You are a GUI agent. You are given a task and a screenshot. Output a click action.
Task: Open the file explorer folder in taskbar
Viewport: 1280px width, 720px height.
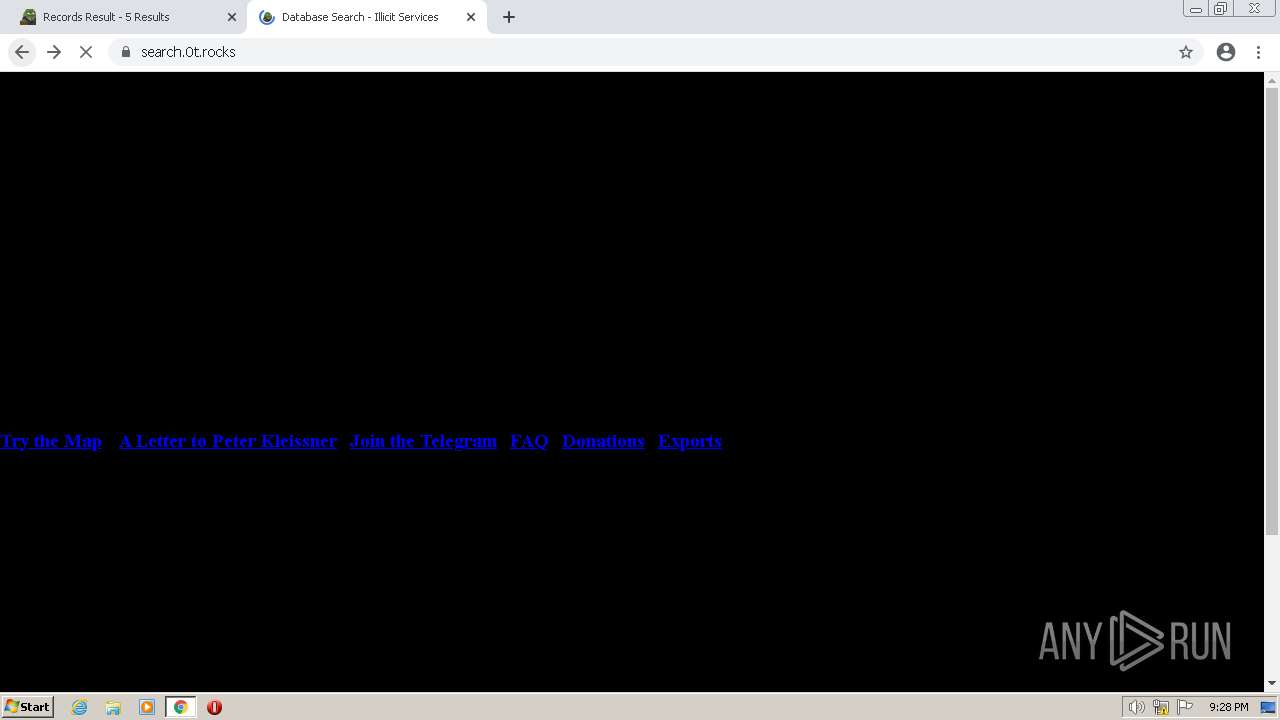(113, 707)
